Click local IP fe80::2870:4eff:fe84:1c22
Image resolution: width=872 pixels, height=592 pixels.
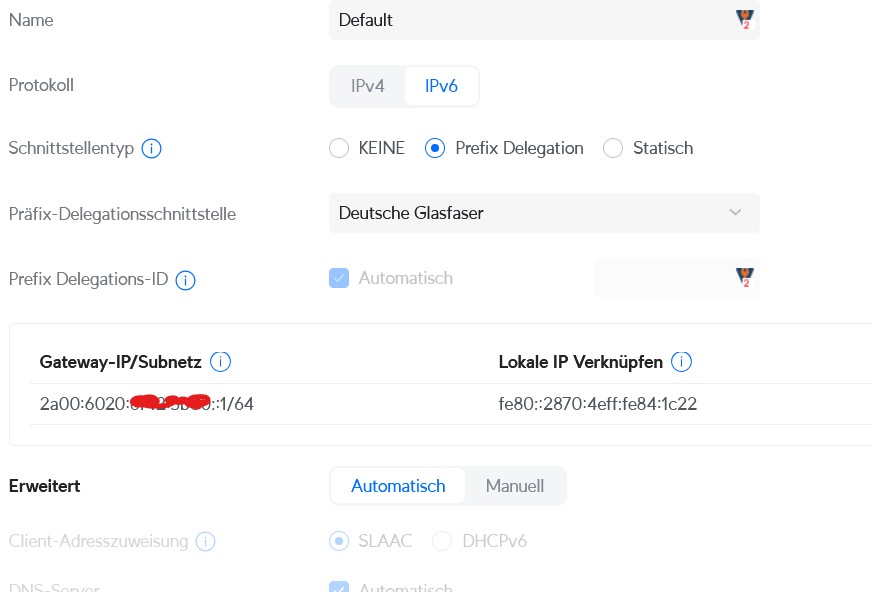pos(597,404)
